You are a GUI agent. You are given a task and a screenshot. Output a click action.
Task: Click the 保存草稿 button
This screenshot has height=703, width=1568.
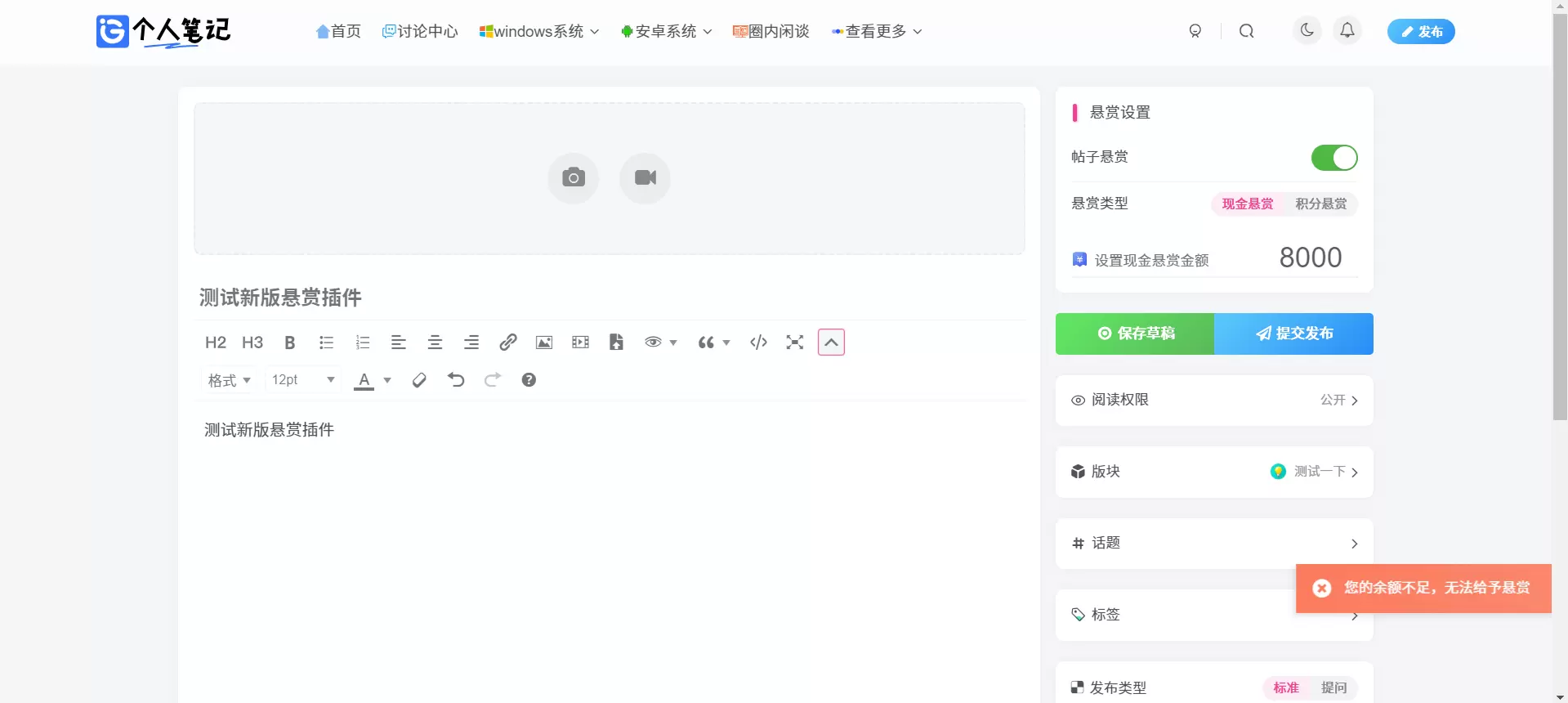pos(1135,334)
